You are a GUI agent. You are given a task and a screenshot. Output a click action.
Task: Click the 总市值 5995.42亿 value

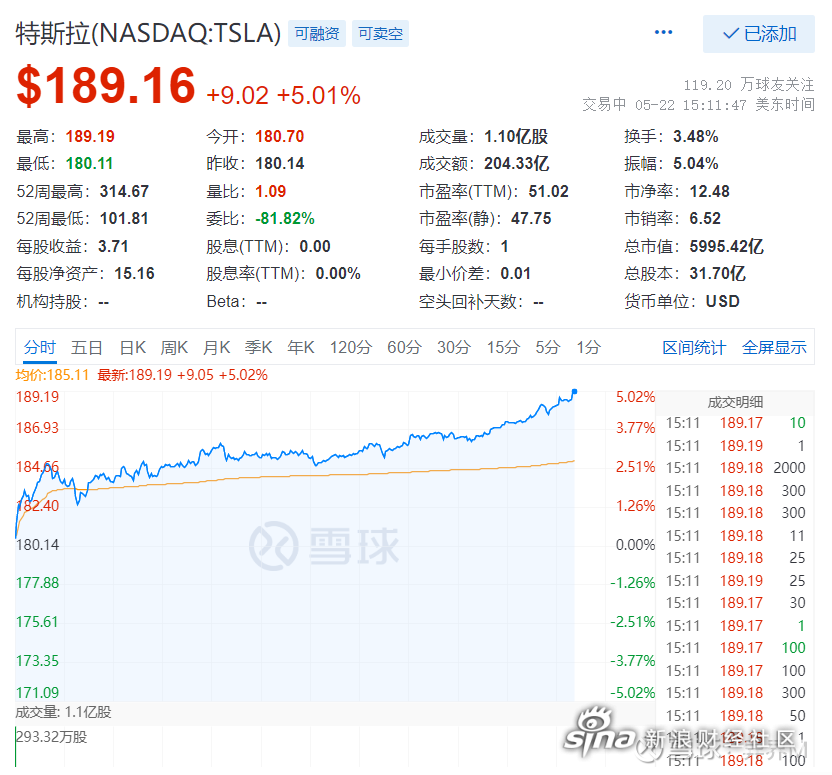tap(726, 246)
